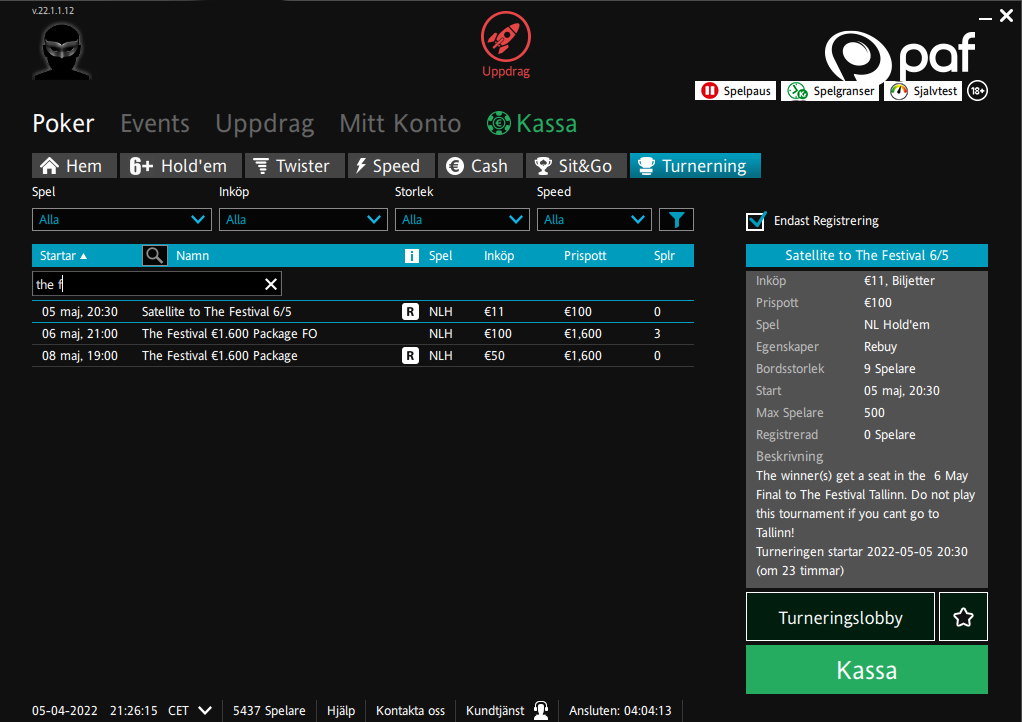The width and height of the screenshot is (1022, 722).
Task: Open Mitt Konto account section
Action: pos(400,123)
